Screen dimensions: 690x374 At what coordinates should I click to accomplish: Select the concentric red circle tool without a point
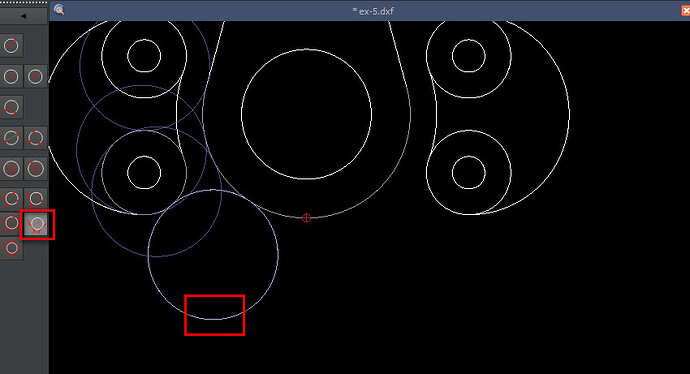(11, 169)
